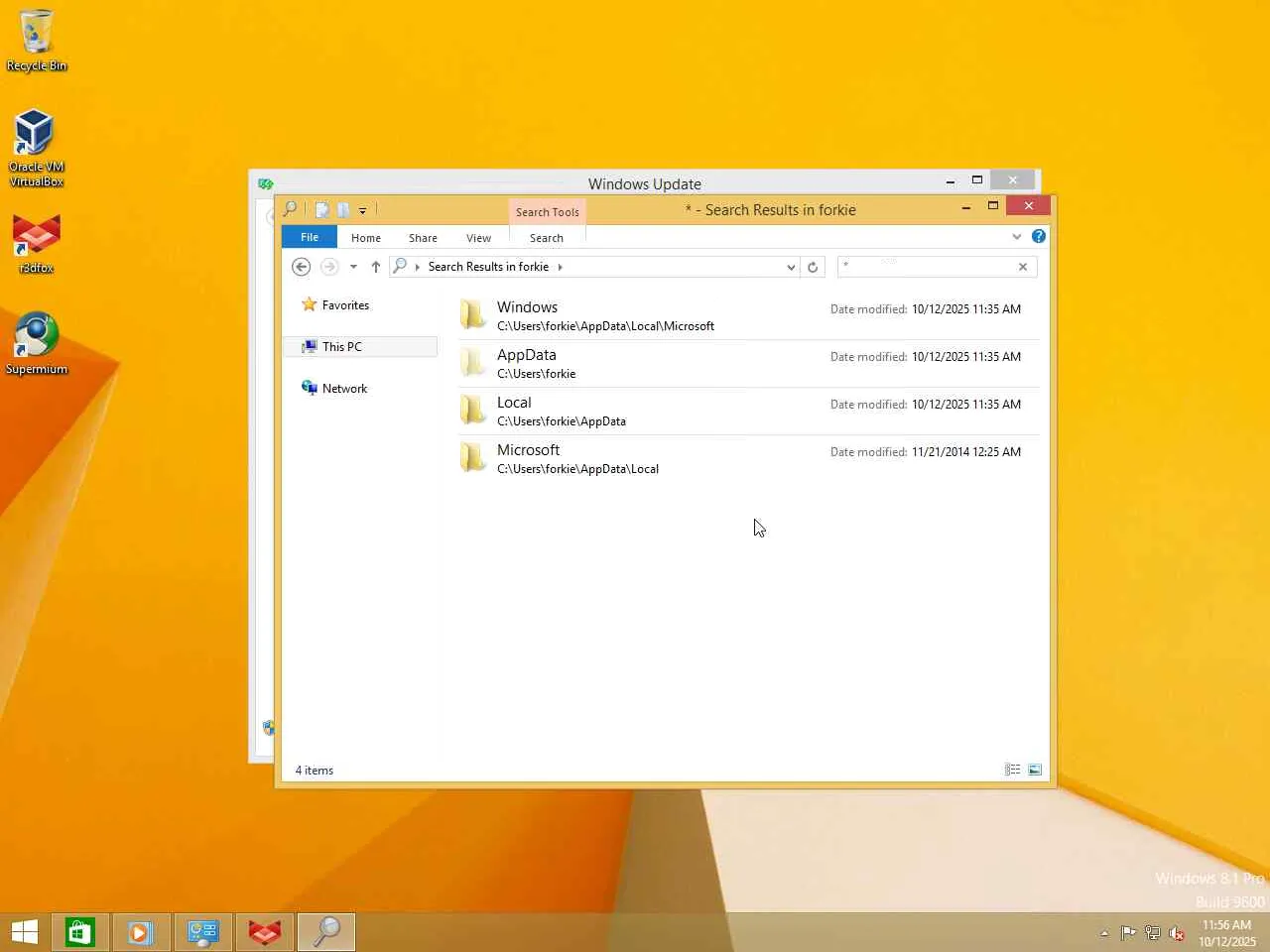Open the taskbar clock and date

point(1227,933)
